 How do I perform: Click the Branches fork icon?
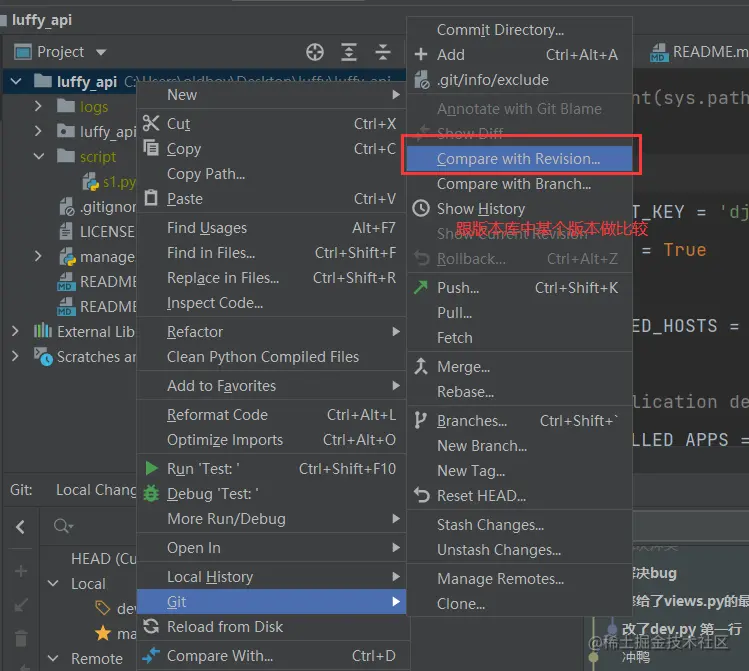tap(420, 420)
